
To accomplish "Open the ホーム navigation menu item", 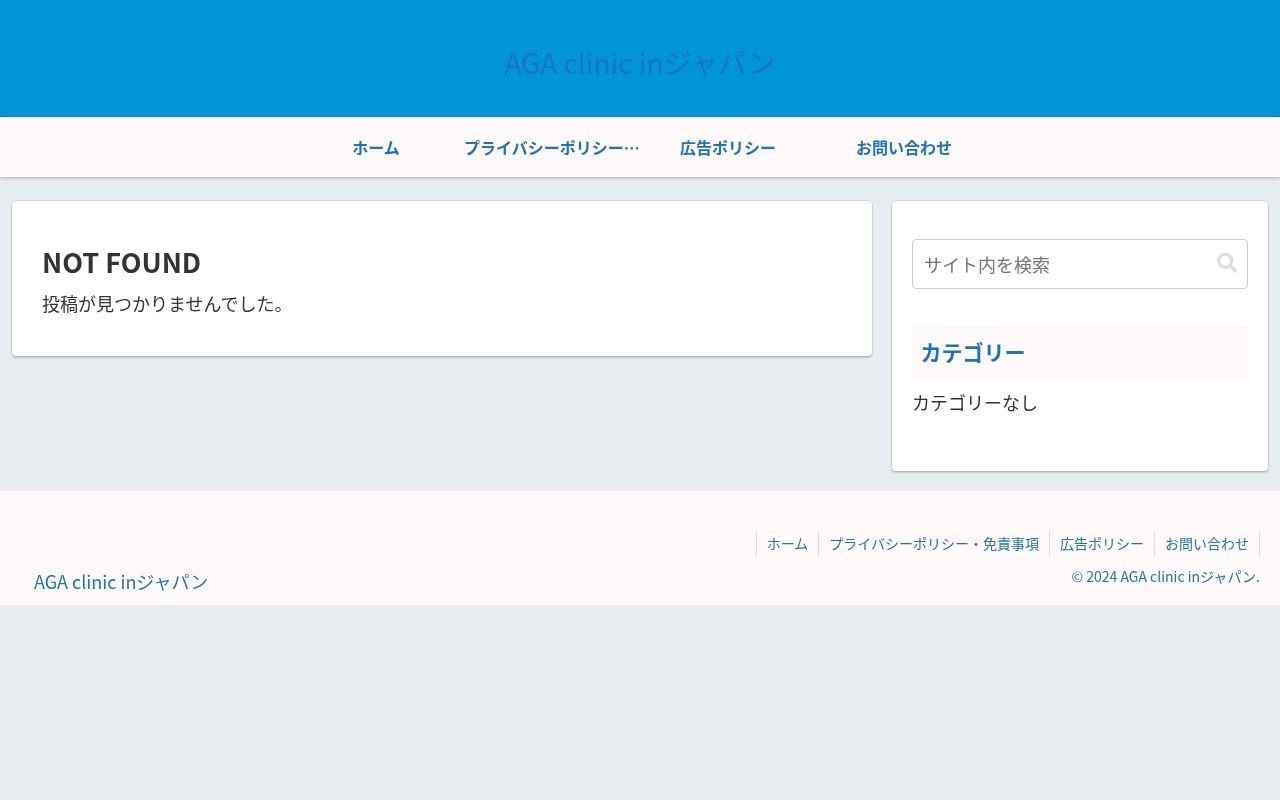I will (x=376, y=148).
